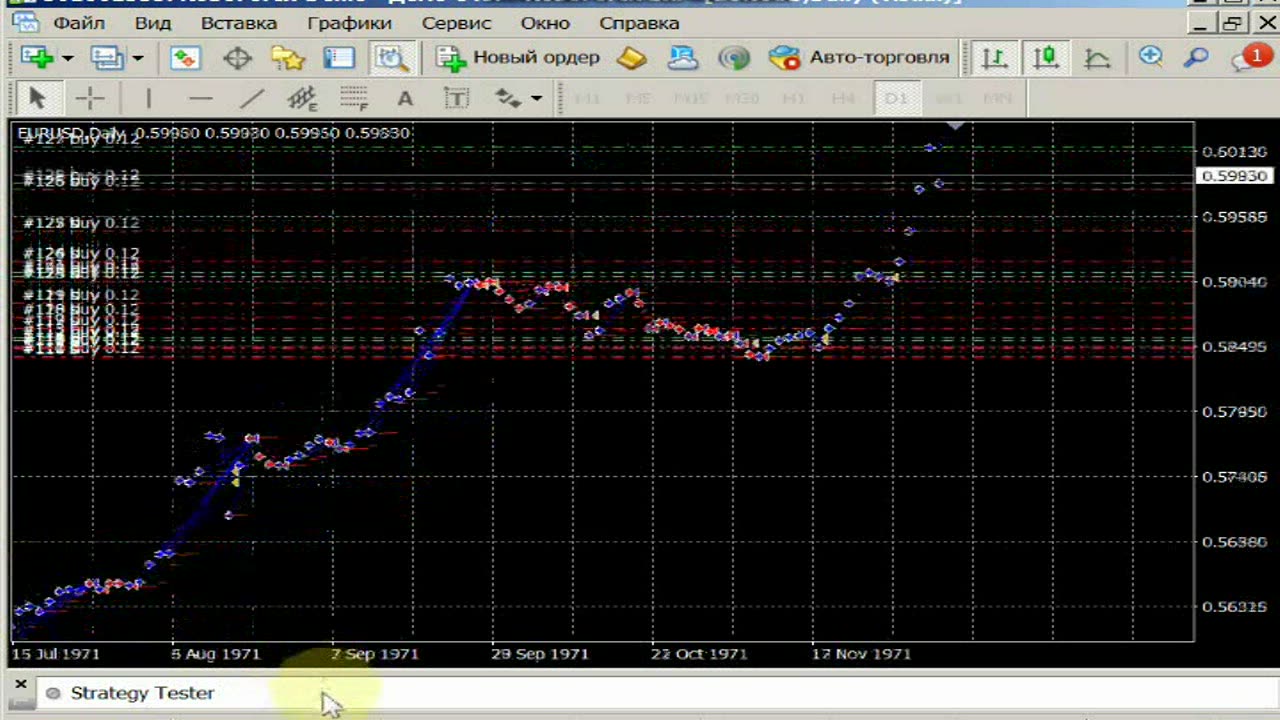This screenshot has height=720, width=1280.
Task: Expand the profiles dropdown arrow
Action: click(x=138, y=59)
